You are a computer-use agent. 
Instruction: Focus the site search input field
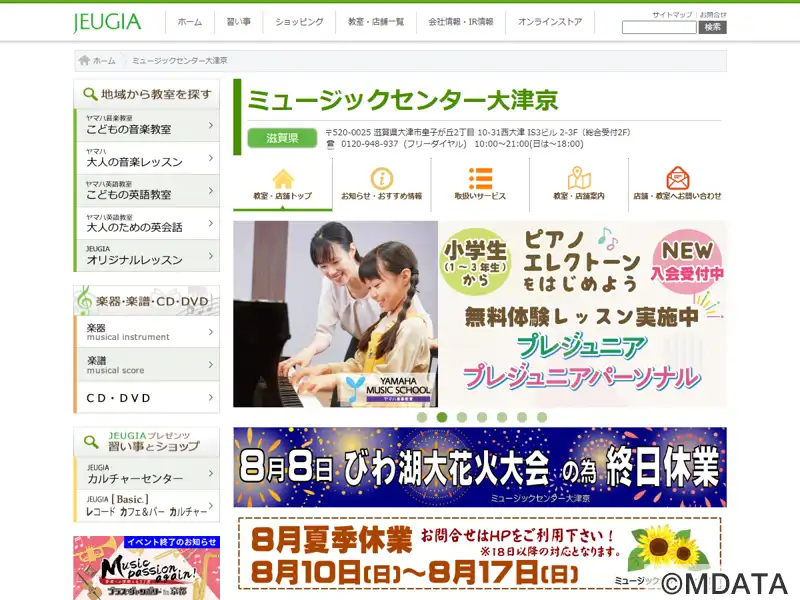659,28
